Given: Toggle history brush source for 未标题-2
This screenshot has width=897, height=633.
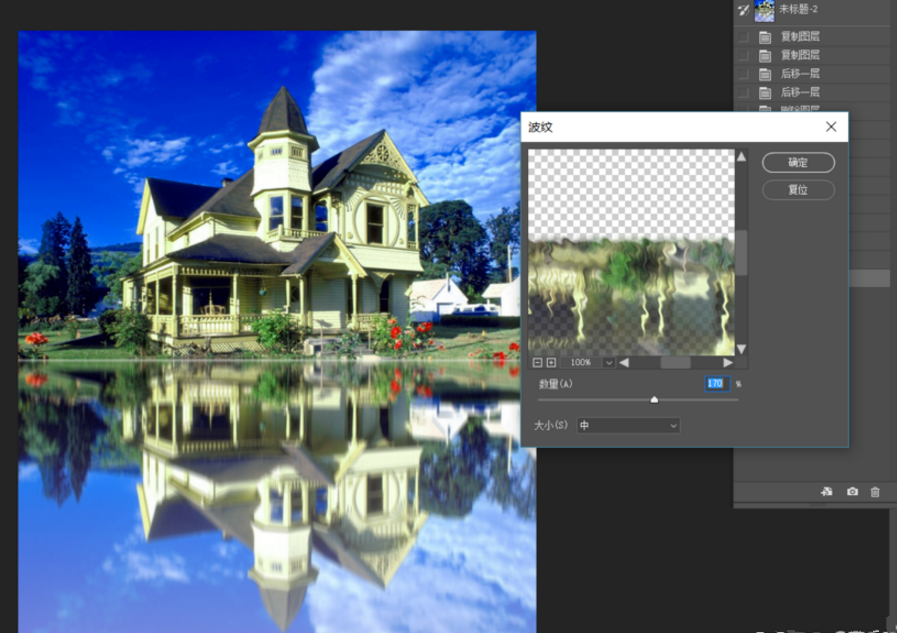Looking at the screenshot, I should click(743, 10).
